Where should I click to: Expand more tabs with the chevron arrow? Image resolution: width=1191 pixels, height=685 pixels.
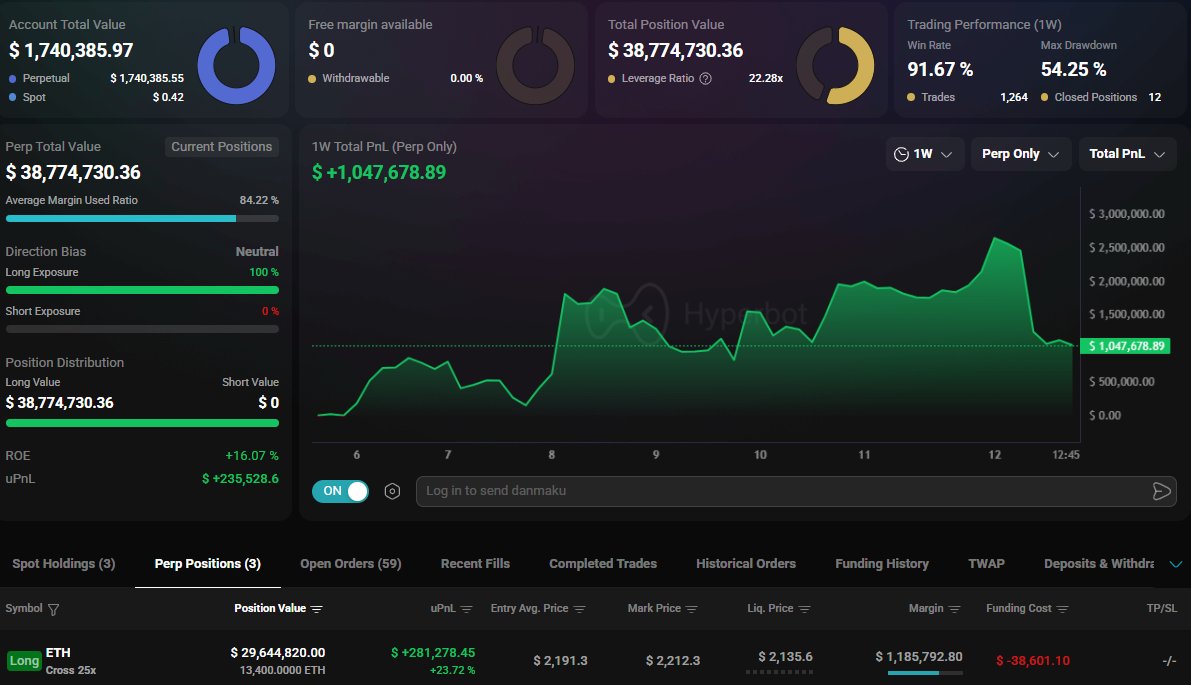[1175, 564]
